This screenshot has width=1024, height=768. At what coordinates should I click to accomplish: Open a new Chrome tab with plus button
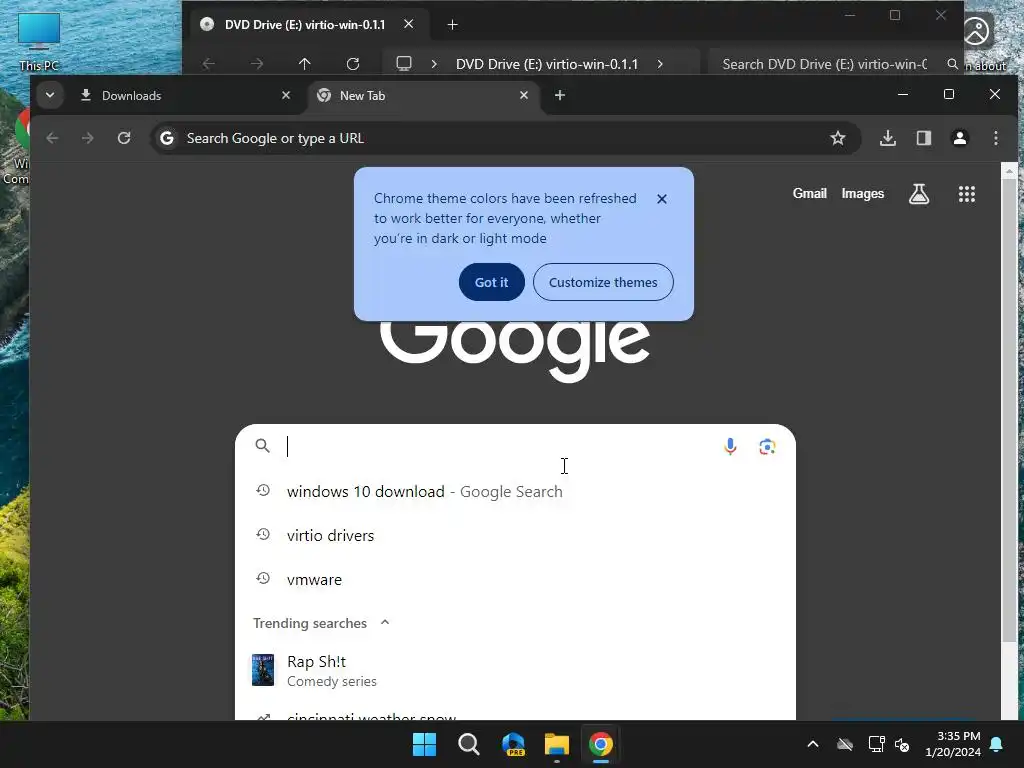pos(560,95)
